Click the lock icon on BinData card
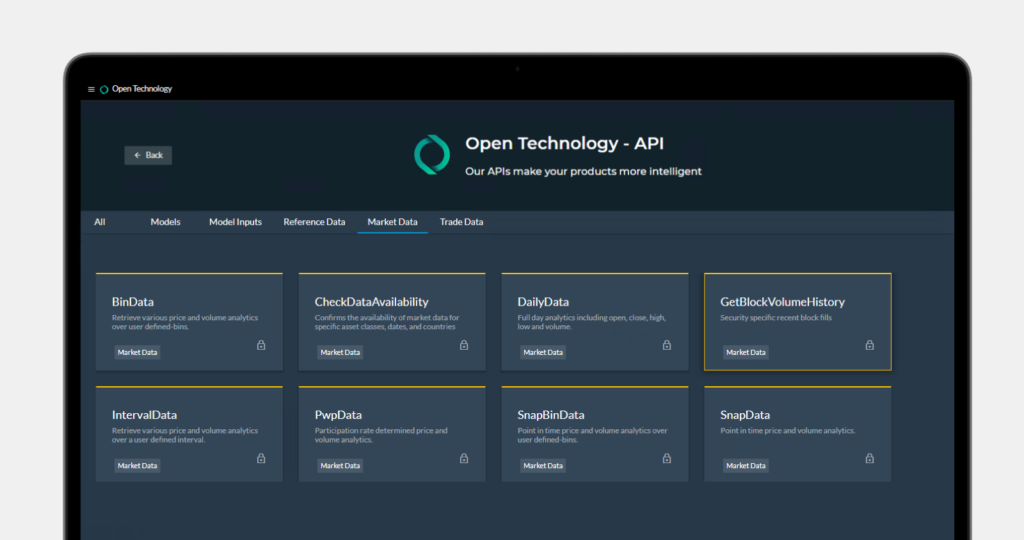The width and height of the screenshot is (1024, 540). click(x=261, y=345)
